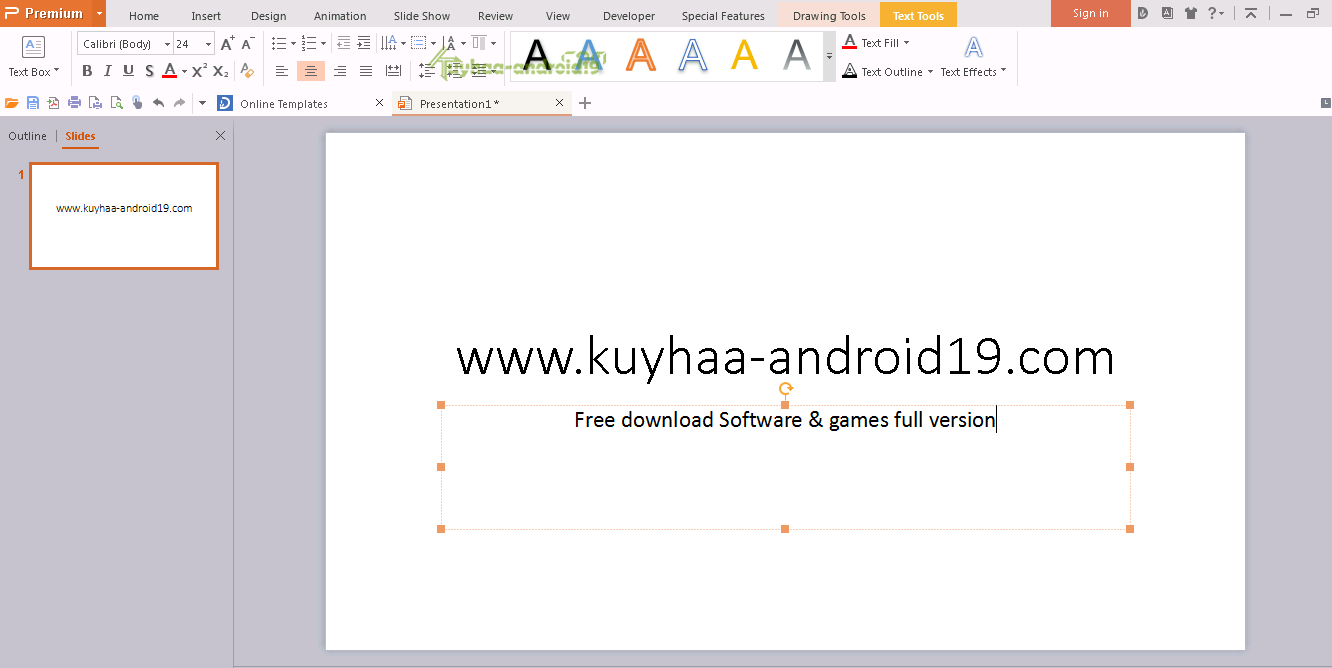Viewport: 1332px width, 668px height.
Task: Close the Presentation1 document tab
Action: (x=559, y=103)
